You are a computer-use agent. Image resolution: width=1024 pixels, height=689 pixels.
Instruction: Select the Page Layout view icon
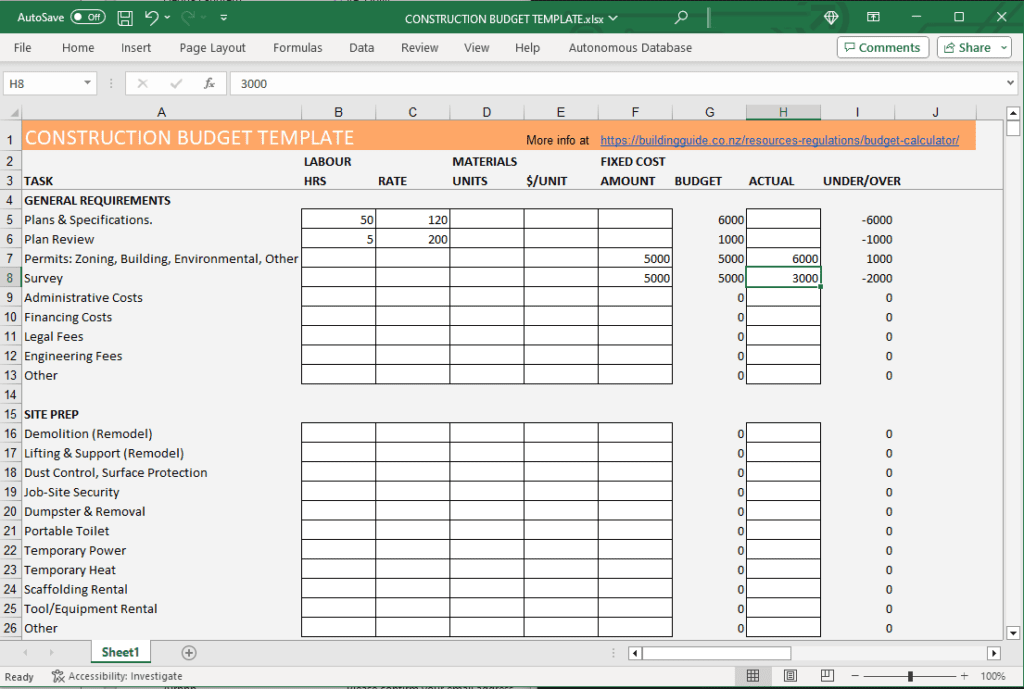tap(789, 676)
